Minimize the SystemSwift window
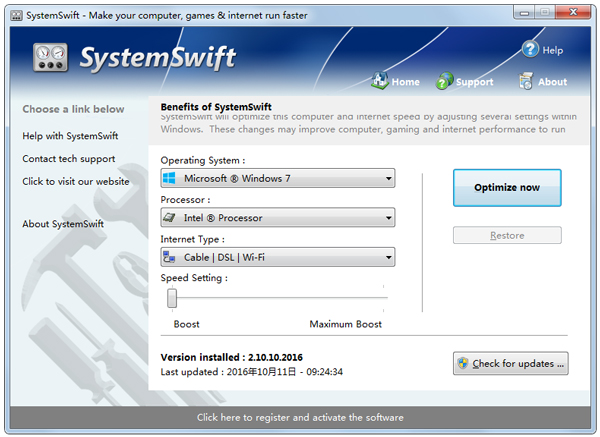The image size is (600, 437). click(x=524, y=13)
